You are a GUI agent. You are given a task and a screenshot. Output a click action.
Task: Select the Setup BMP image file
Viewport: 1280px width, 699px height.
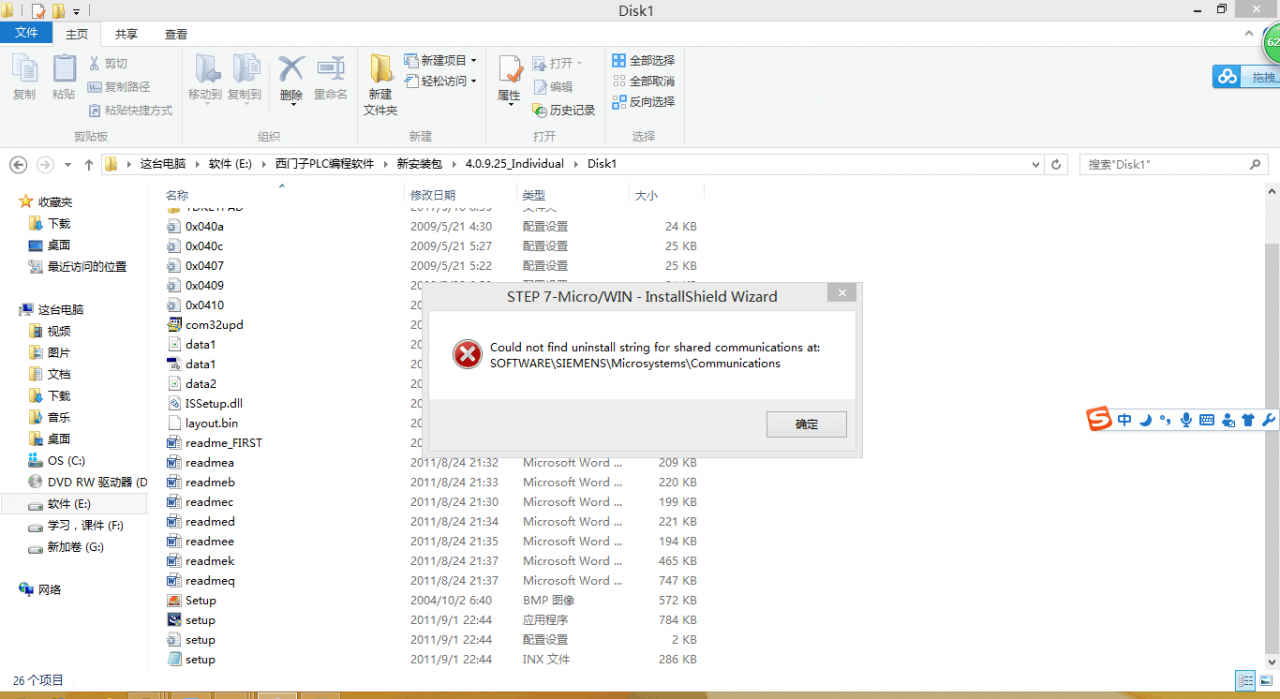tap(200, 600)
